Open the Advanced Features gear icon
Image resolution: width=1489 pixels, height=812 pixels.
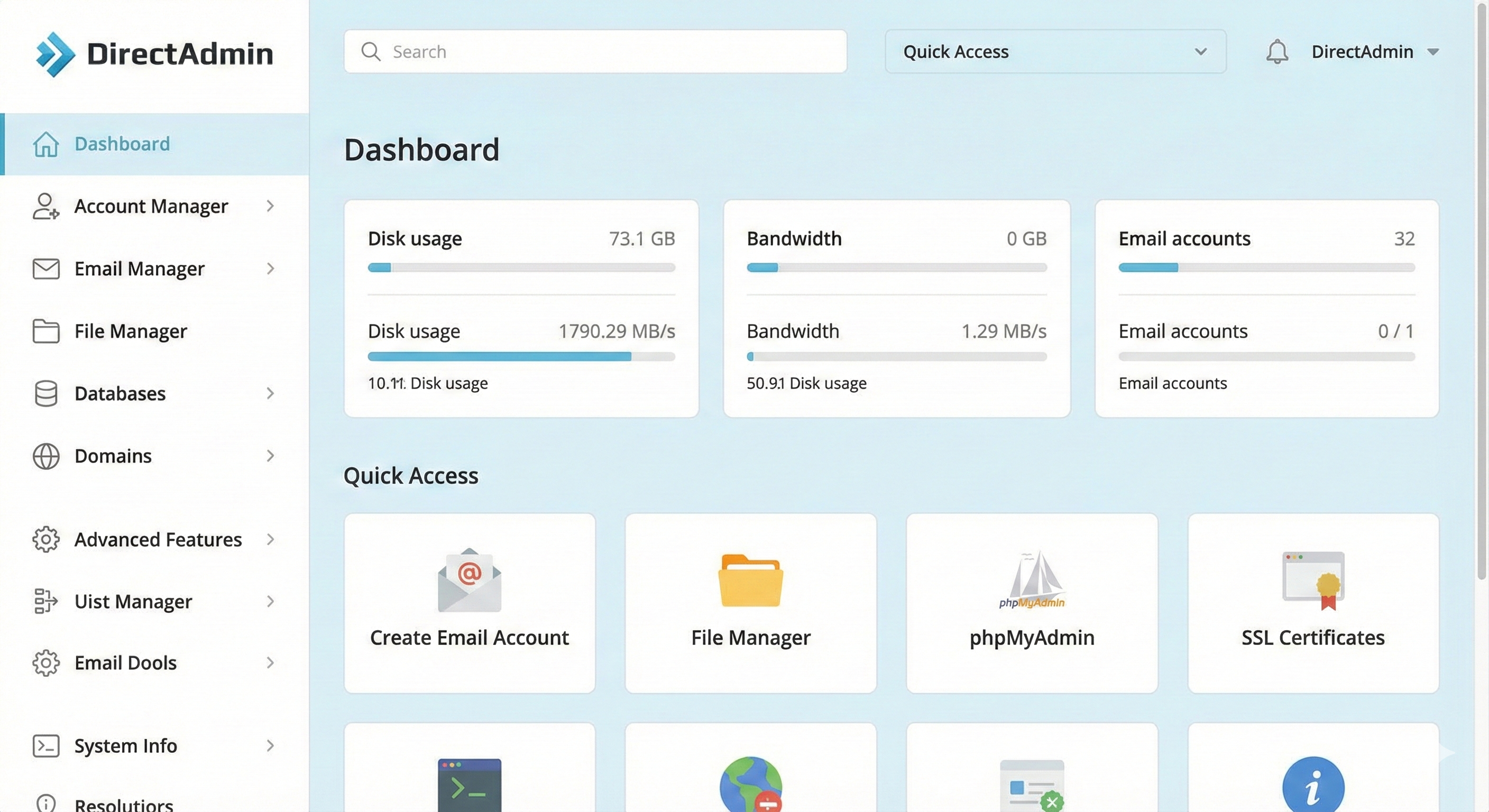click(45, 539)
